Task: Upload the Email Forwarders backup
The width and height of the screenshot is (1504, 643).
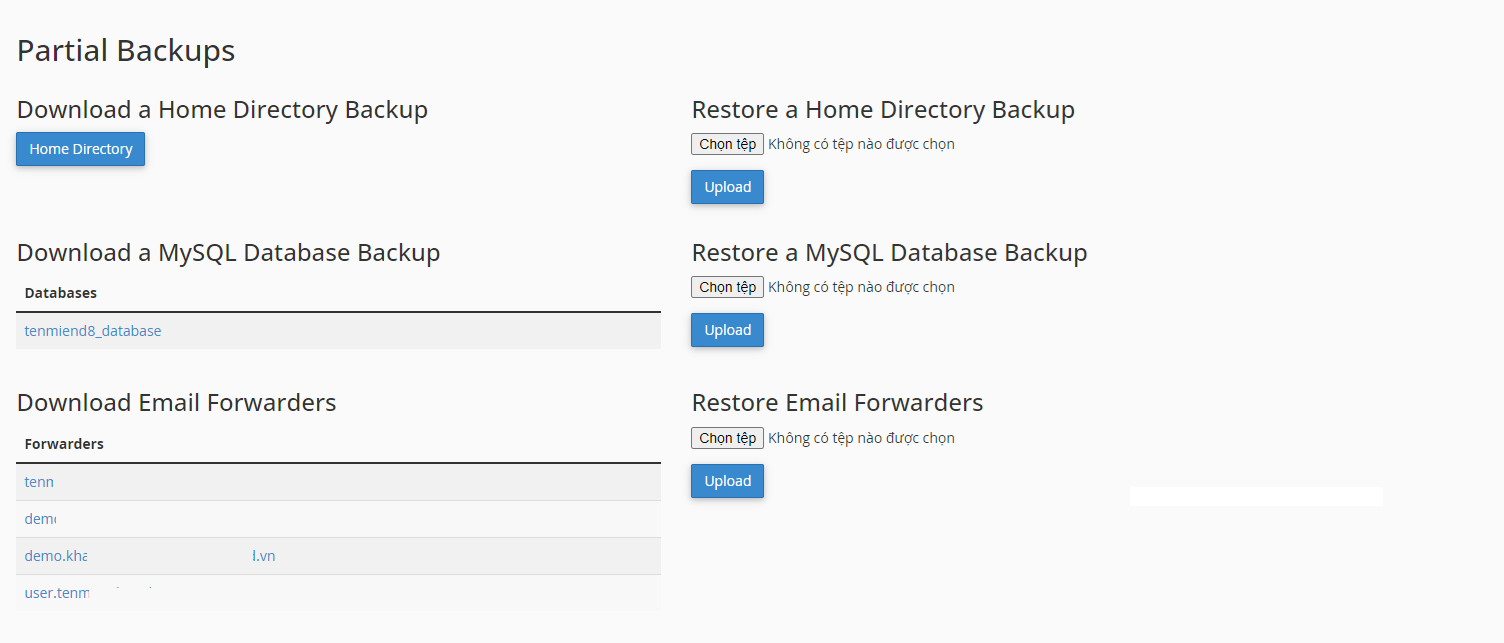Action: [x=727, y=481]
